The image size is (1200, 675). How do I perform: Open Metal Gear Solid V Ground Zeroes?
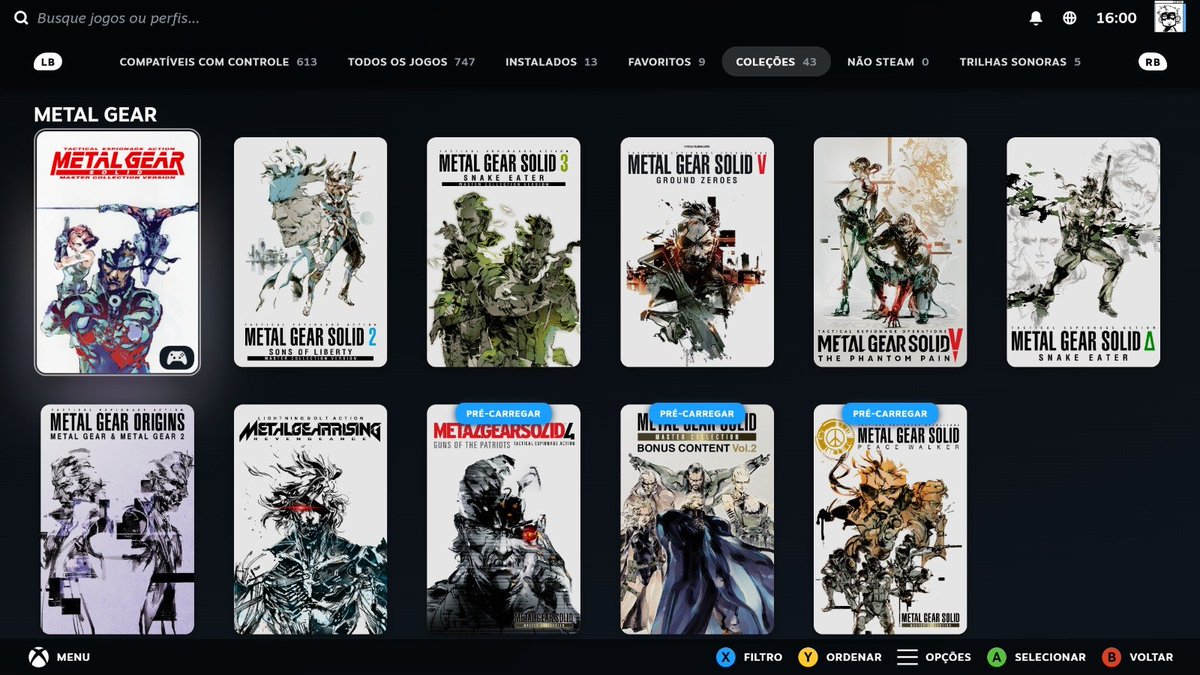point(697,252)
